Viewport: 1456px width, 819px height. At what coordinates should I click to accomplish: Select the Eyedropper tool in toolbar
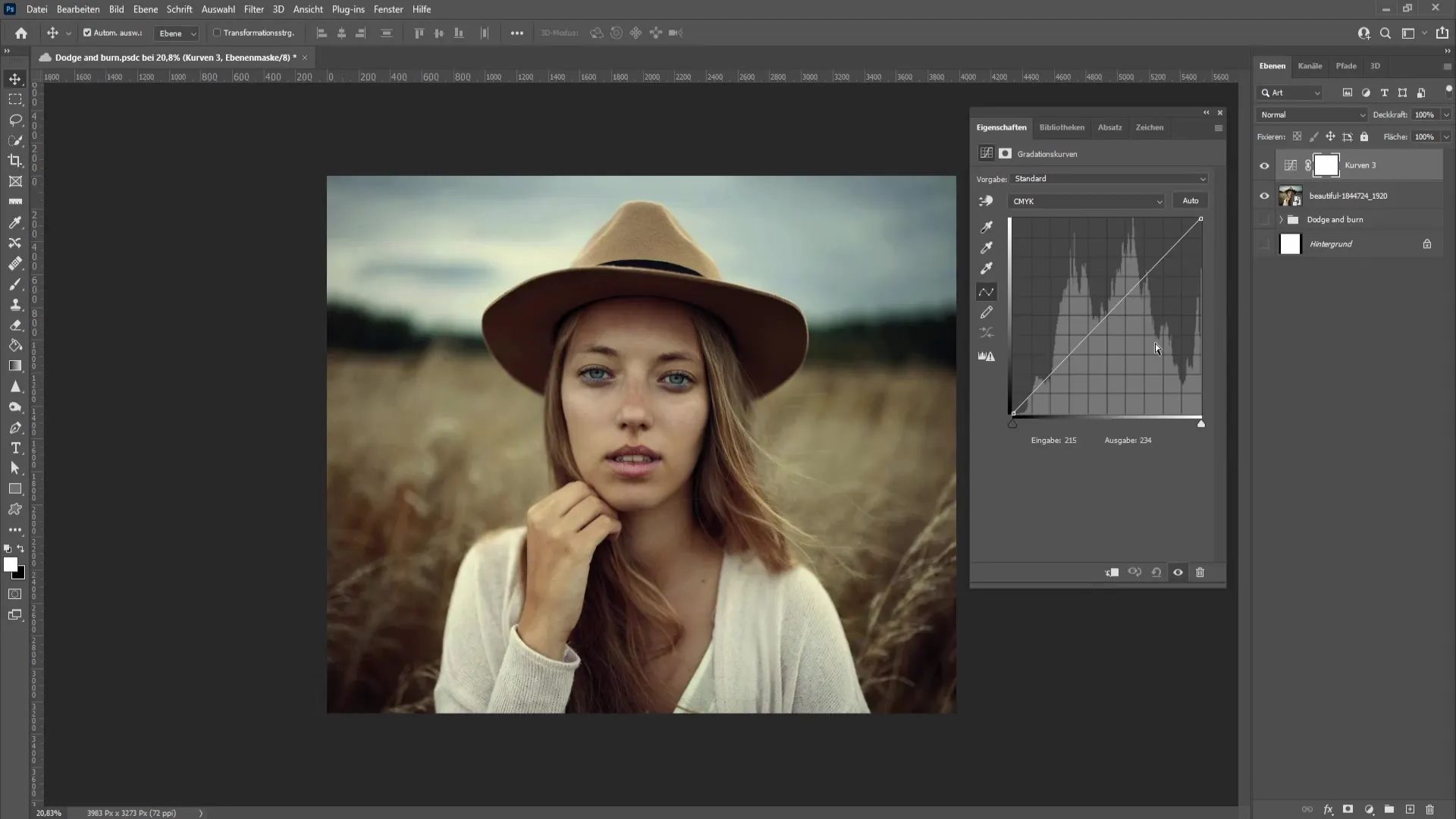tap(14, 222)
